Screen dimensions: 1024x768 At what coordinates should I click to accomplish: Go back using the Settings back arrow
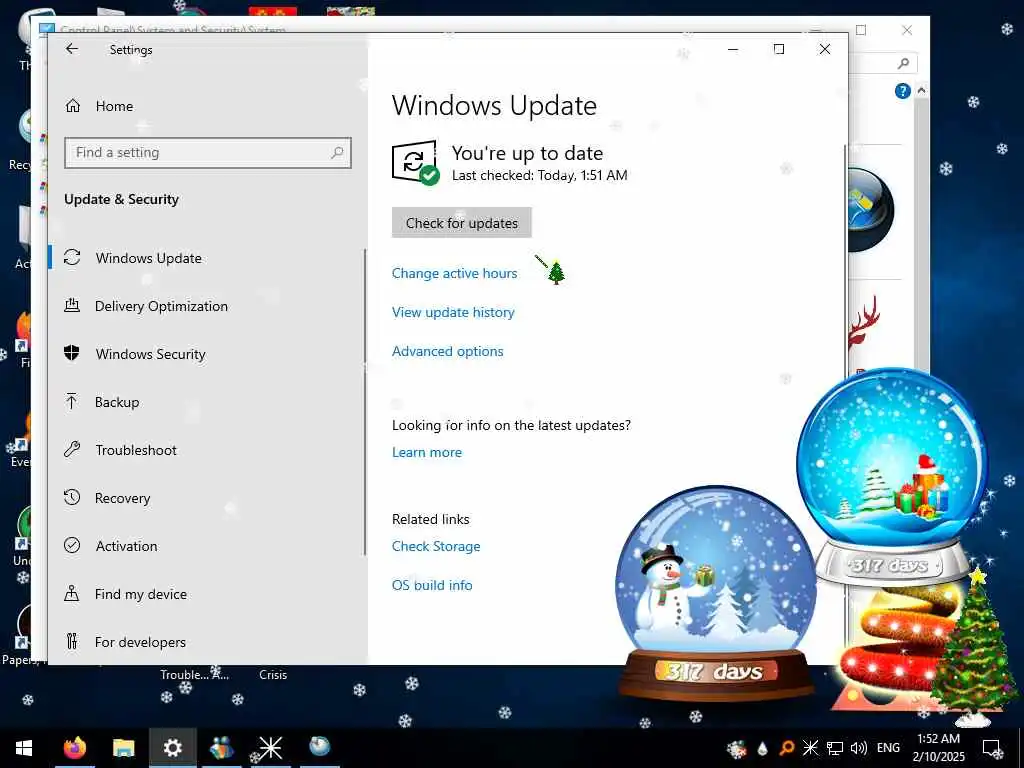72,49
